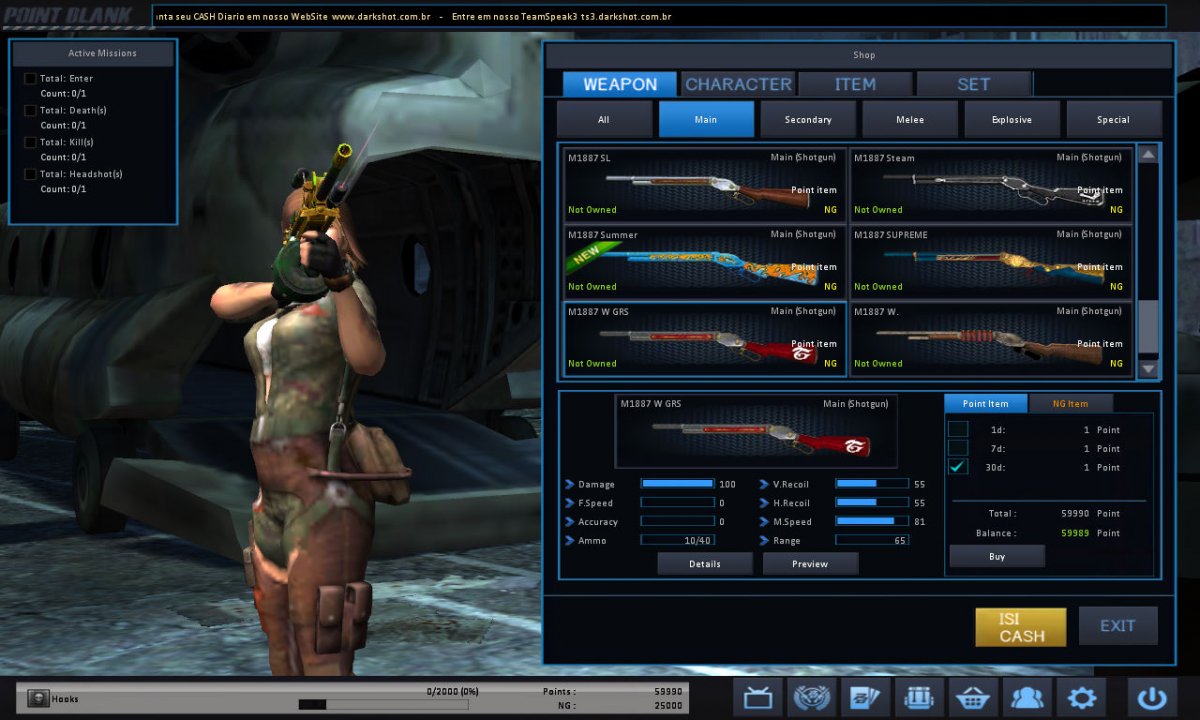Select the M1887 Summer shotgun card
1200x720 pixels.
pyautogui.click(x=705, y=261)
